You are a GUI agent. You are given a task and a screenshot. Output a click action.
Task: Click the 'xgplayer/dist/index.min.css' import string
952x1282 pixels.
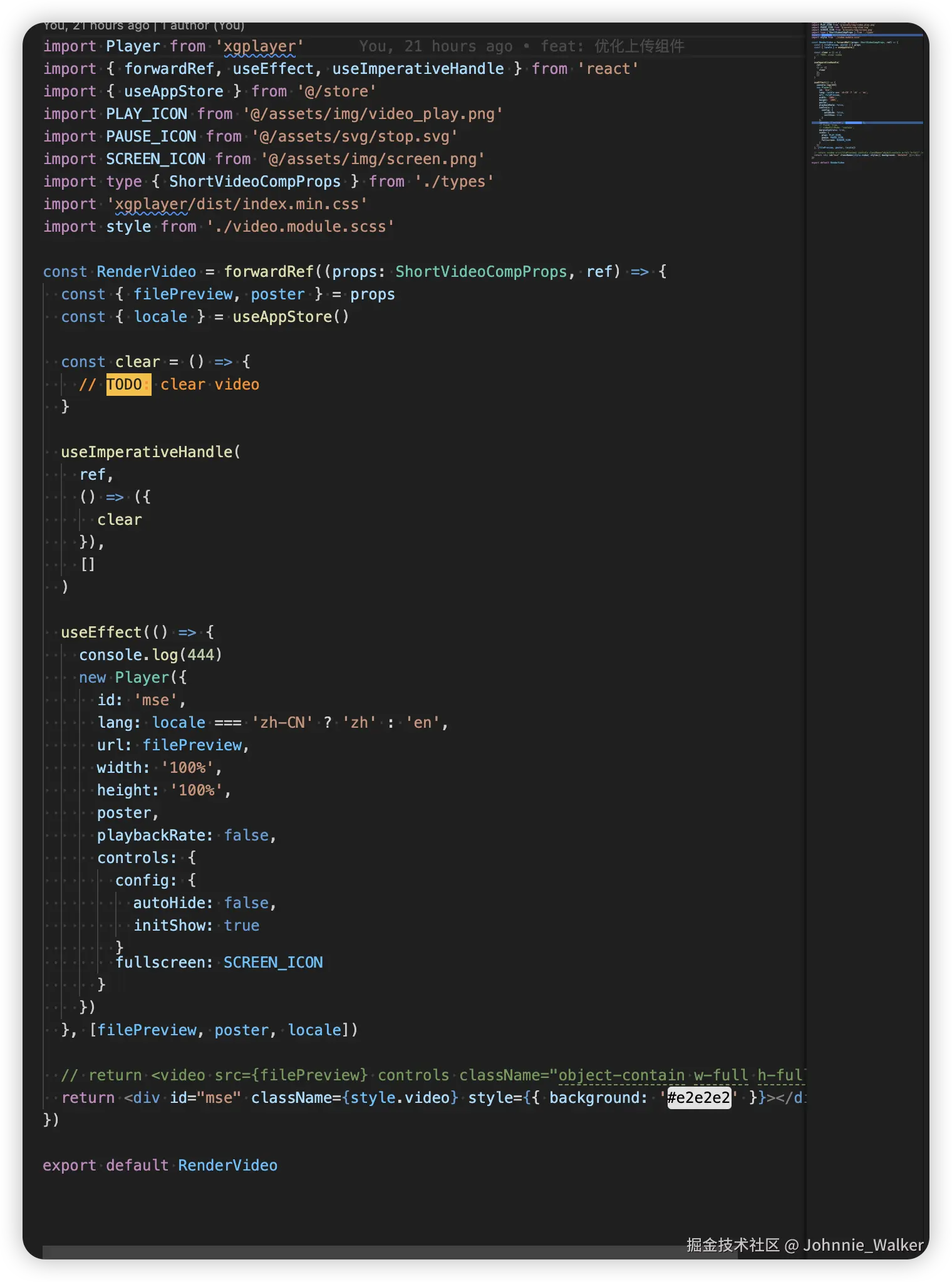[x=237, y=204]
